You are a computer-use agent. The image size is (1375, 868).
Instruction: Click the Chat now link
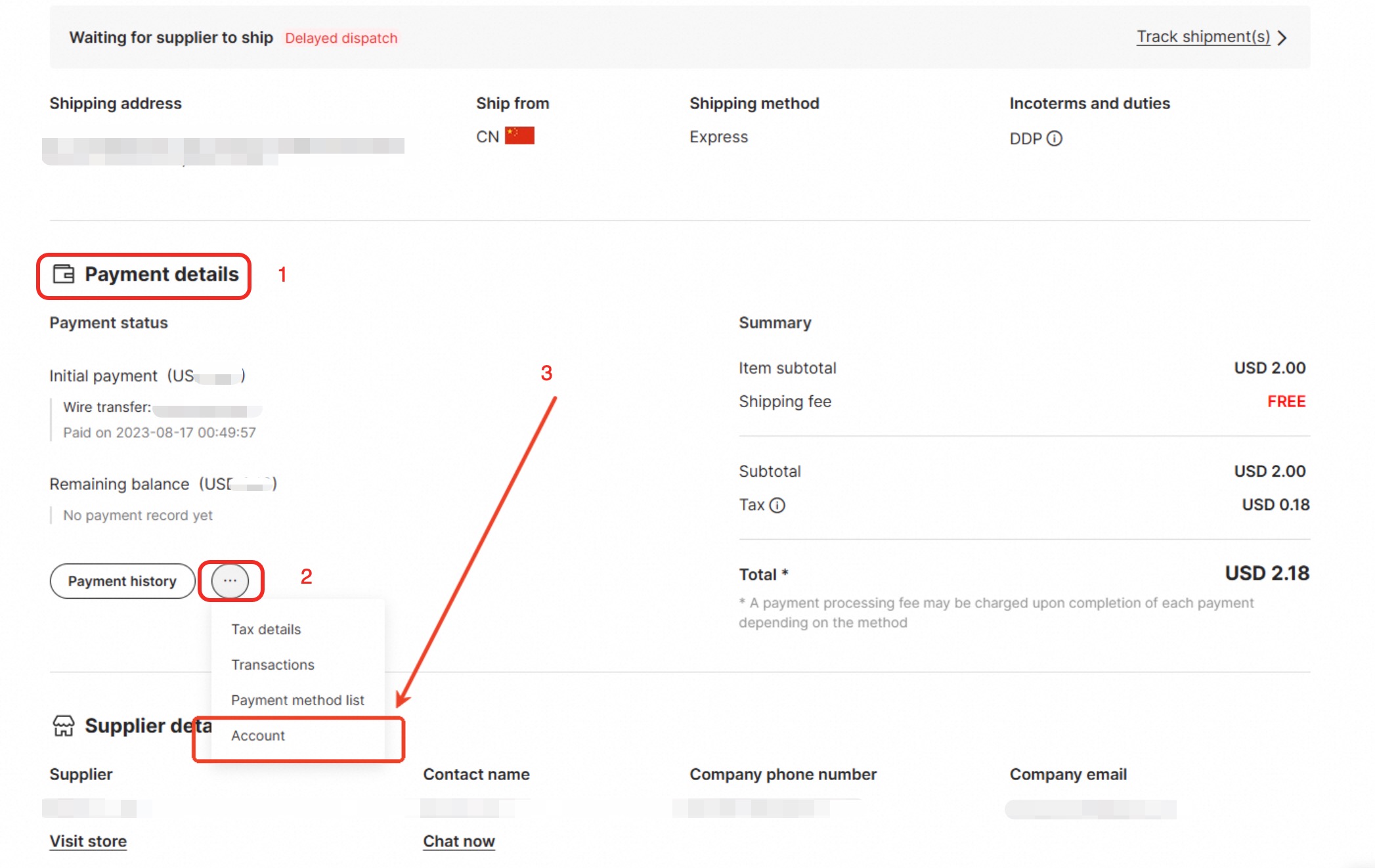coord(459,841)
